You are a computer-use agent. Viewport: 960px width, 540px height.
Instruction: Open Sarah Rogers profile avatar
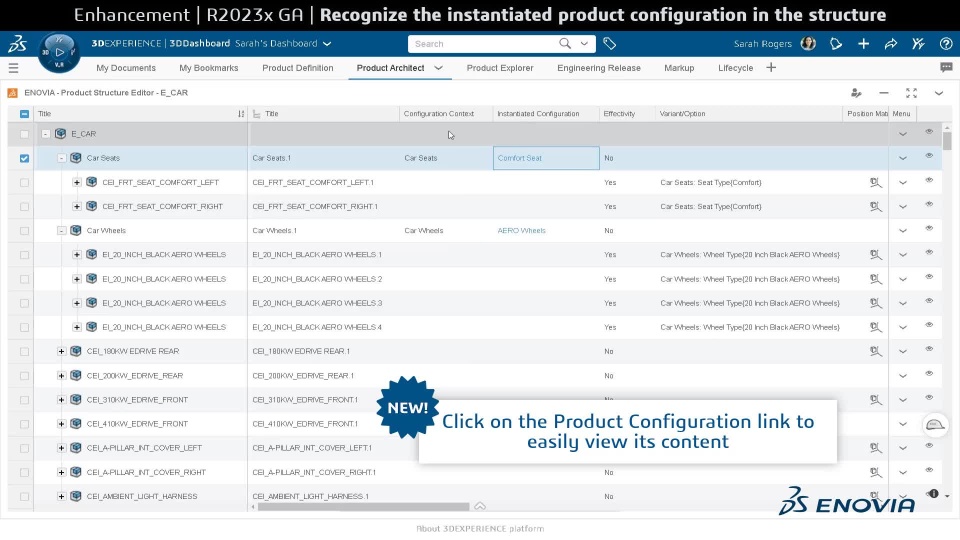(x=808, y=43)
